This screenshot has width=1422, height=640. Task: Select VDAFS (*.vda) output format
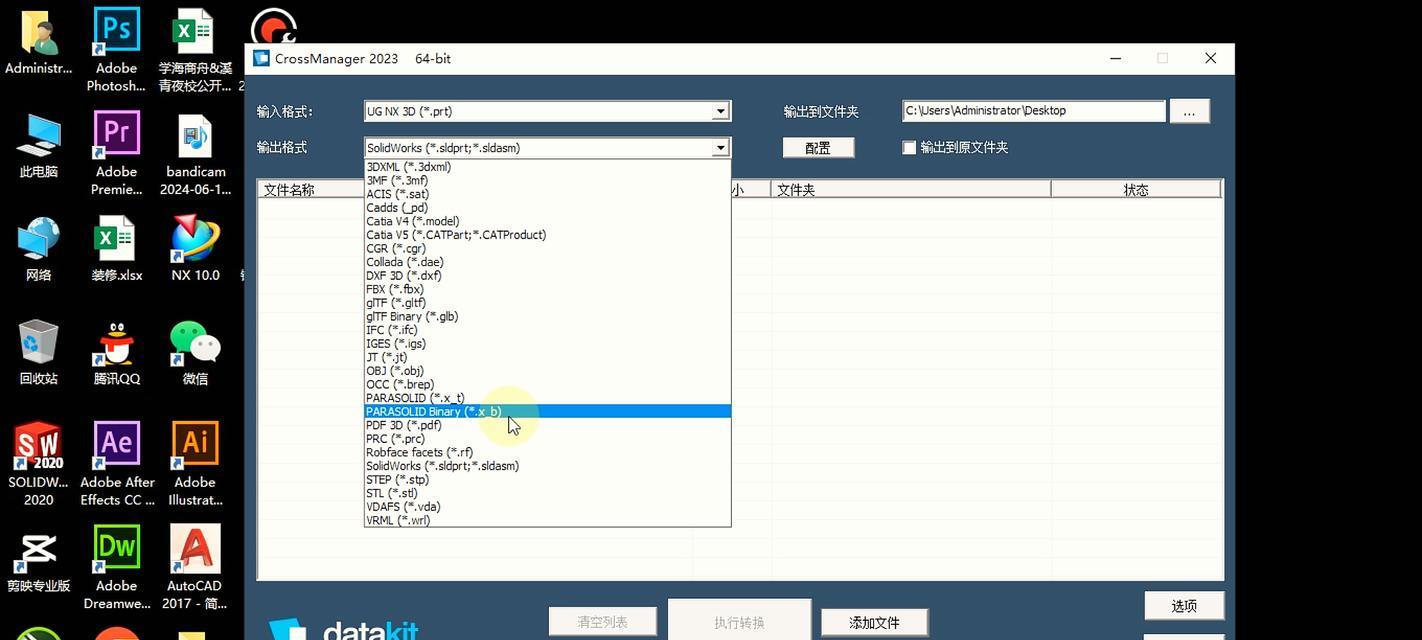coord(547,507)
